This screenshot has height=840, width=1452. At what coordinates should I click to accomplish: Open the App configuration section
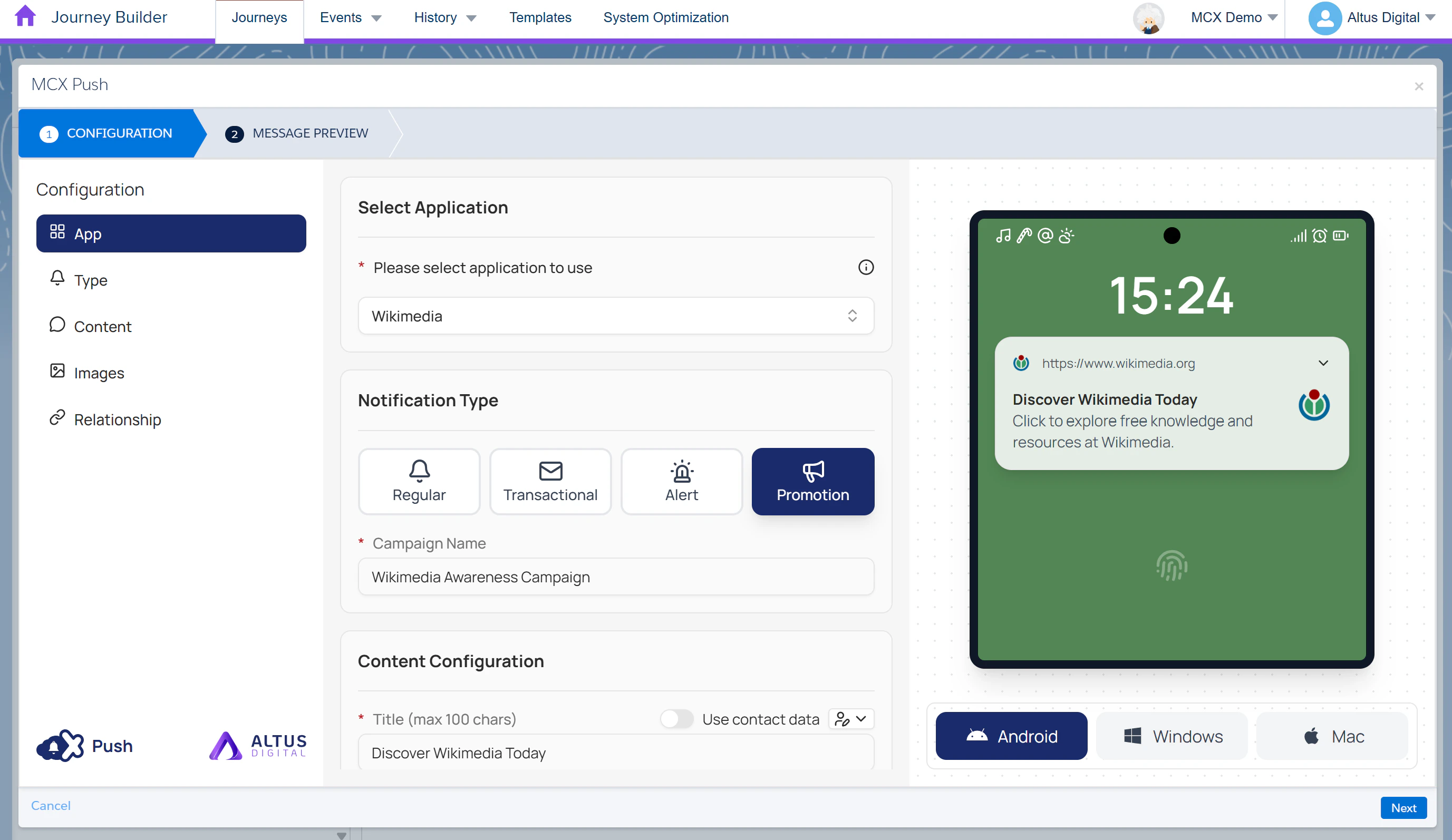click(x=171, y=234)
